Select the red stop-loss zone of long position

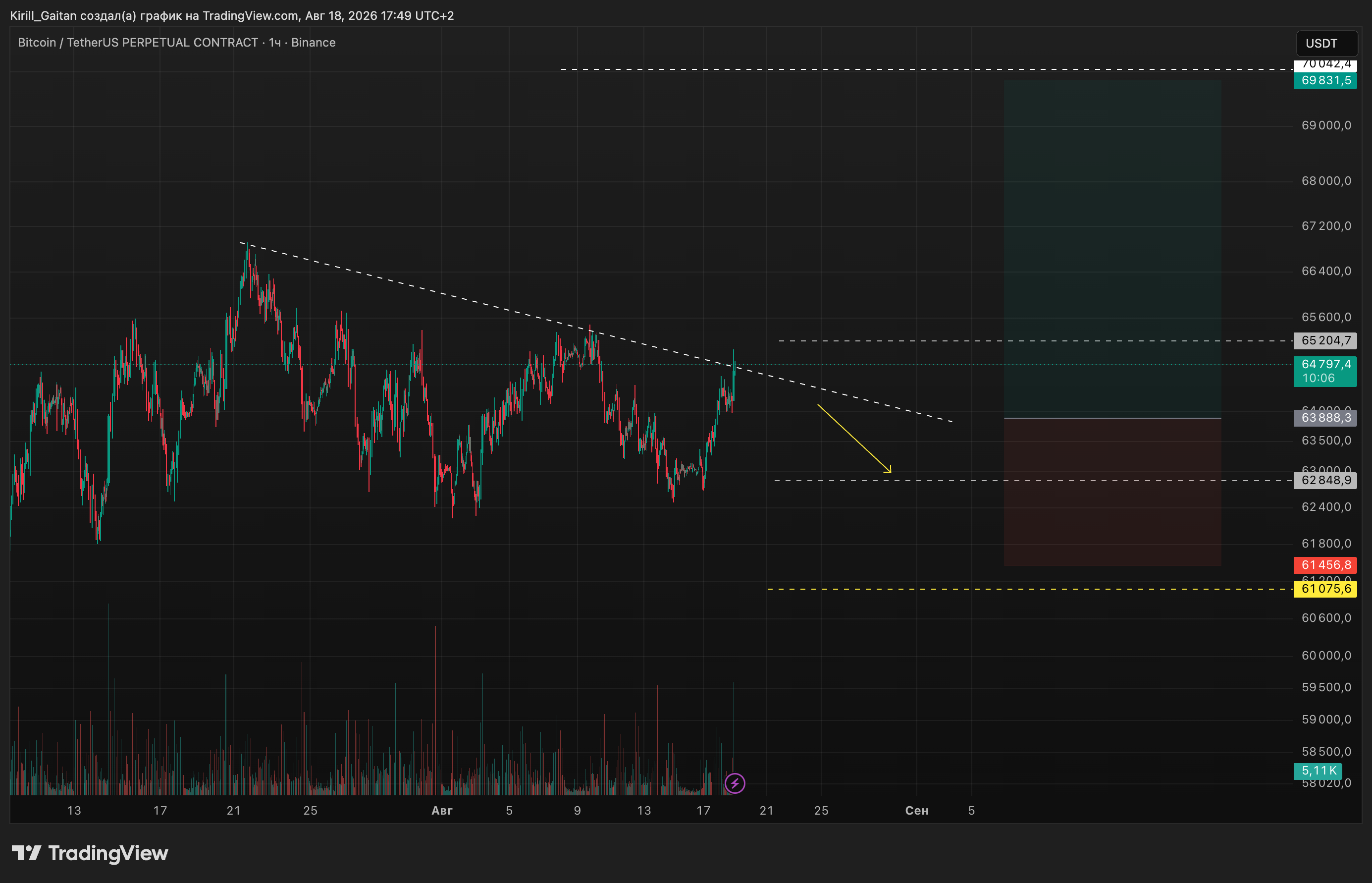(1112, 492)
